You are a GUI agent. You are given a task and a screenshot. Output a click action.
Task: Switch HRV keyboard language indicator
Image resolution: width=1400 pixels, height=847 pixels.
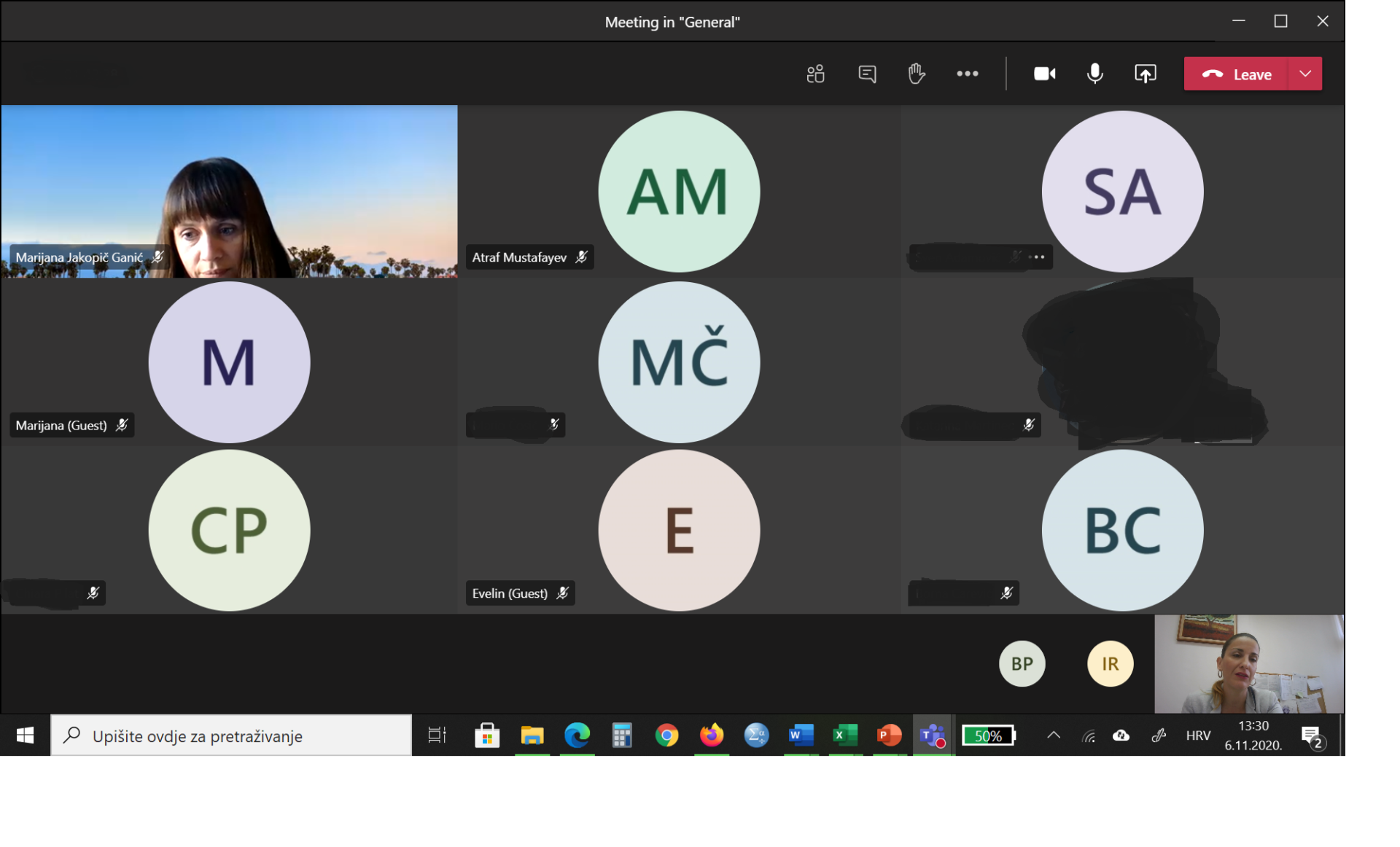pos(1197,735)
